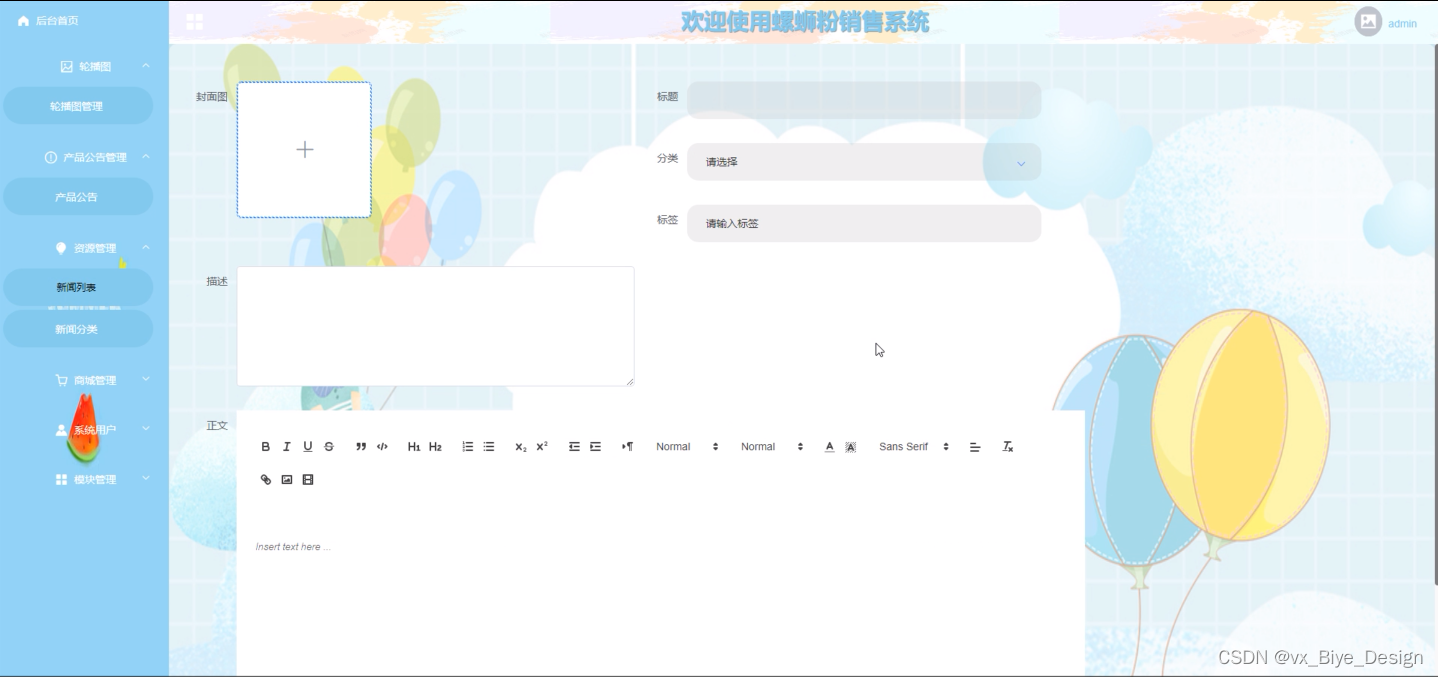The height and width of the screenshot is (677, 1438).
Task: Open 轮播图管理 menu item
Action: (78, 106)
